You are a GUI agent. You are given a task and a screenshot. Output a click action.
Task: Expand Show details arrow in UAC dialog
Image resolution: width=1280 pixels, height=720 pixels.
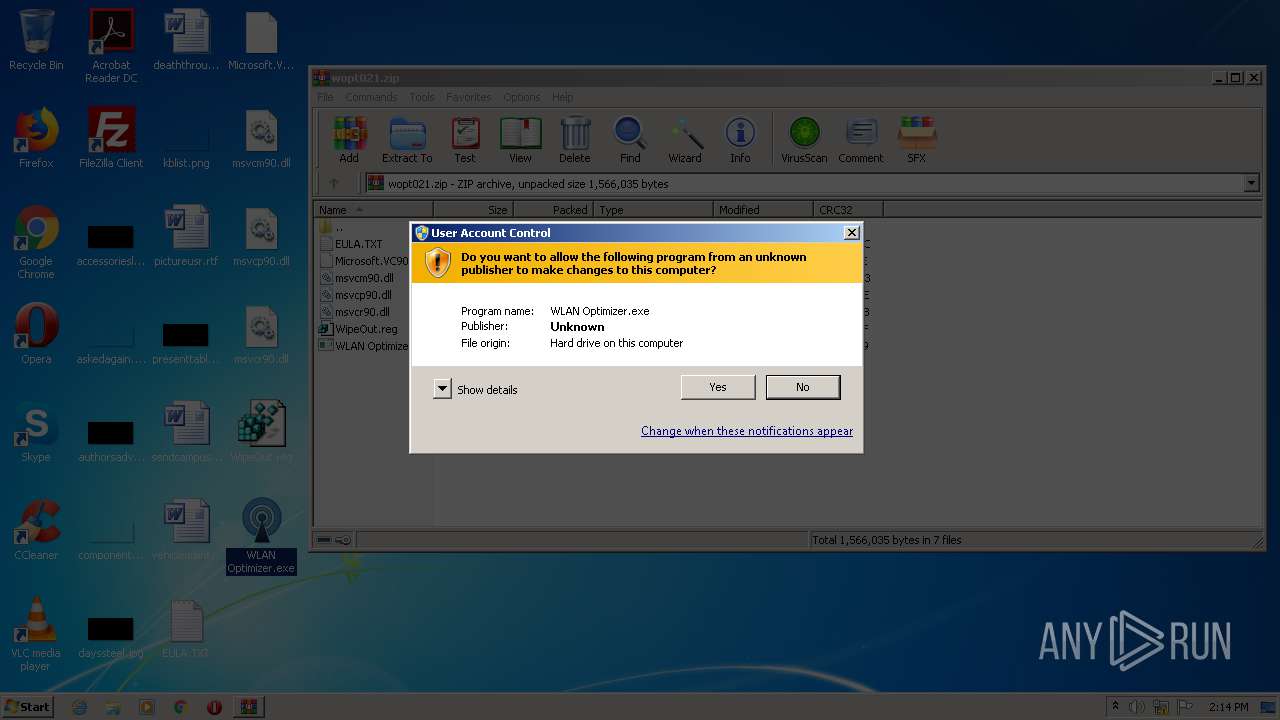point(442,389)
